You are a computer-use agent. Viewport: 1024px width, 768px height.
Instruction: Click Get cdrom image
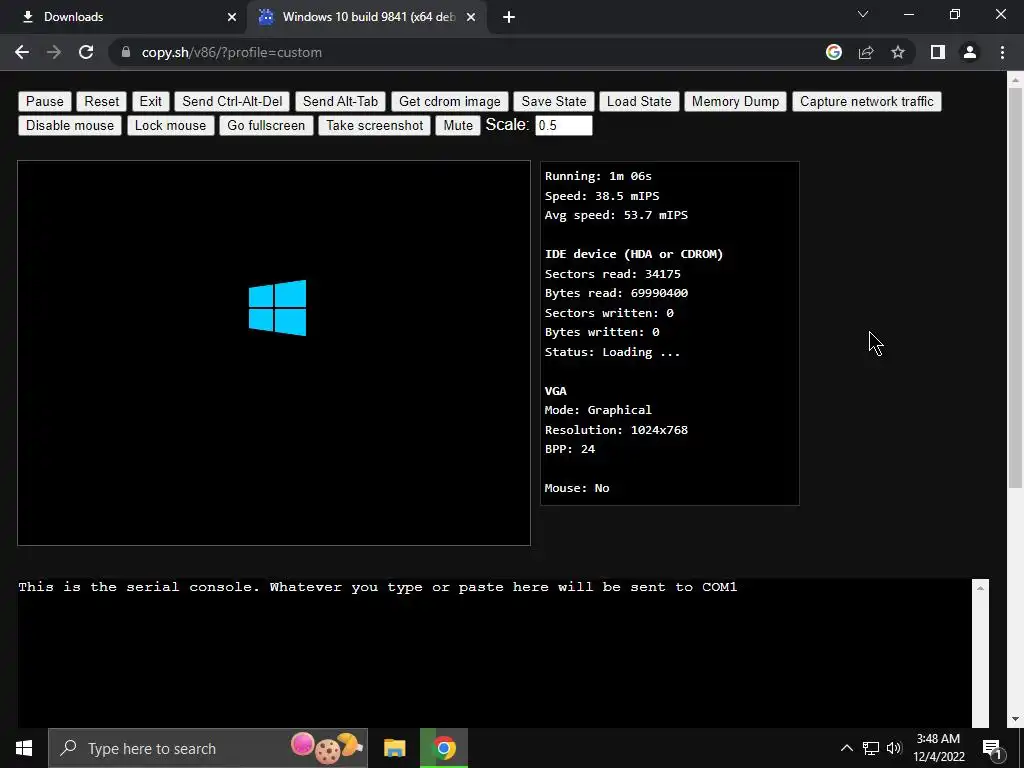point(450,101)
